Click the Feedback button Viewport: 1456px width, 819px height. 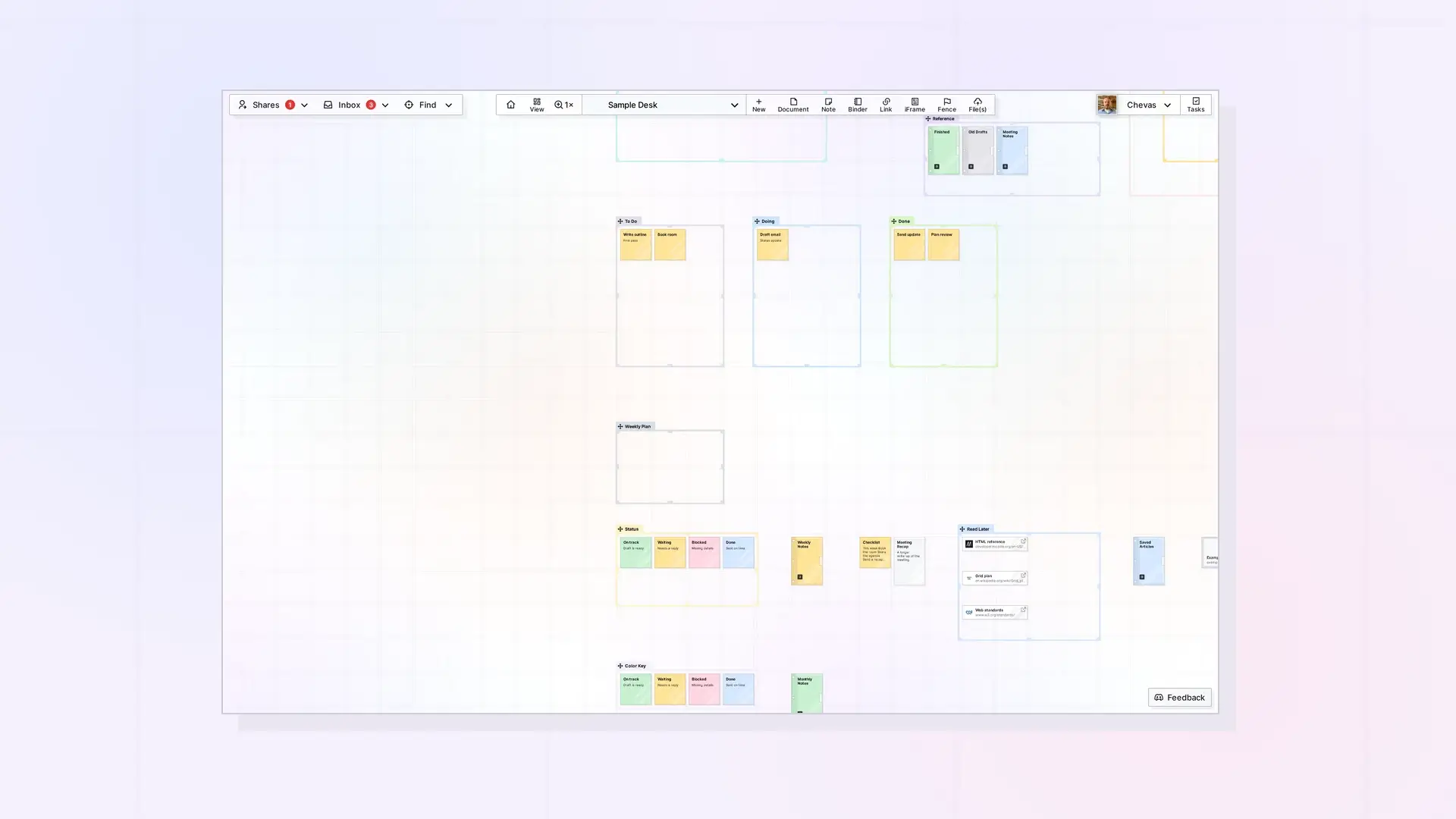(x=1179, y=698)
